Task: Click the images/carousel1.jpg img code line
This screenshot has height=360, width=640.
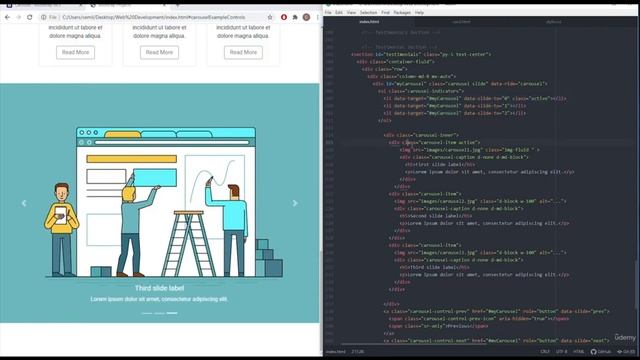Action: tap(469, 150)
